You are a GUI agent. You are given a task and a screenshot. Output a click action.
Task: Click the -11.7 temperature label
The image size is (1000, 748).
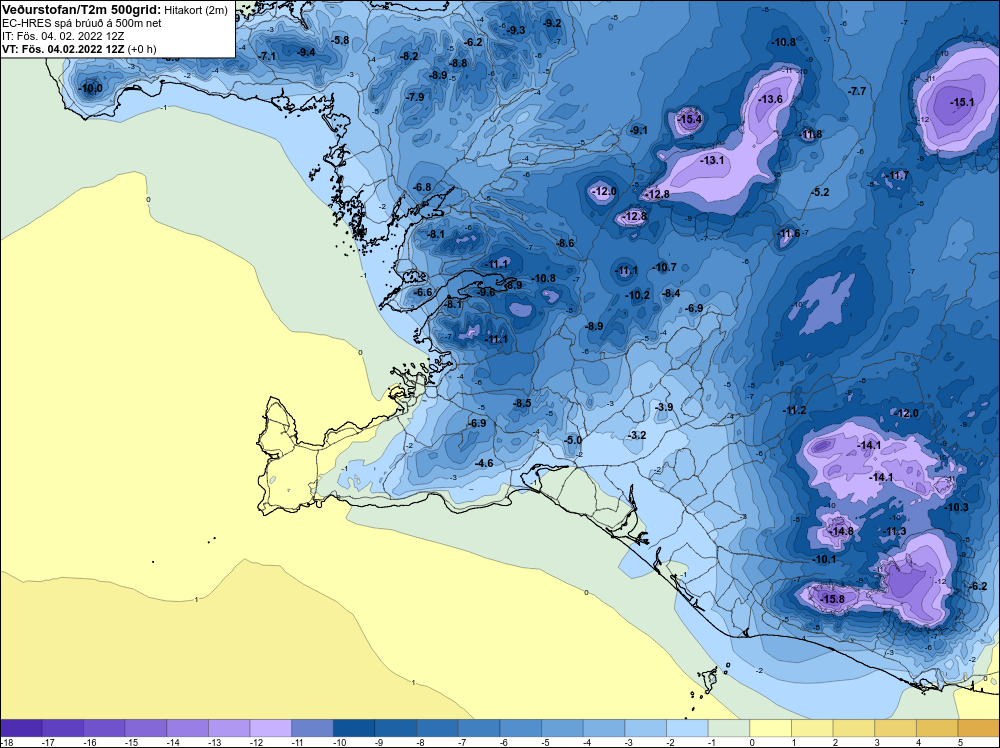[897, 175]
